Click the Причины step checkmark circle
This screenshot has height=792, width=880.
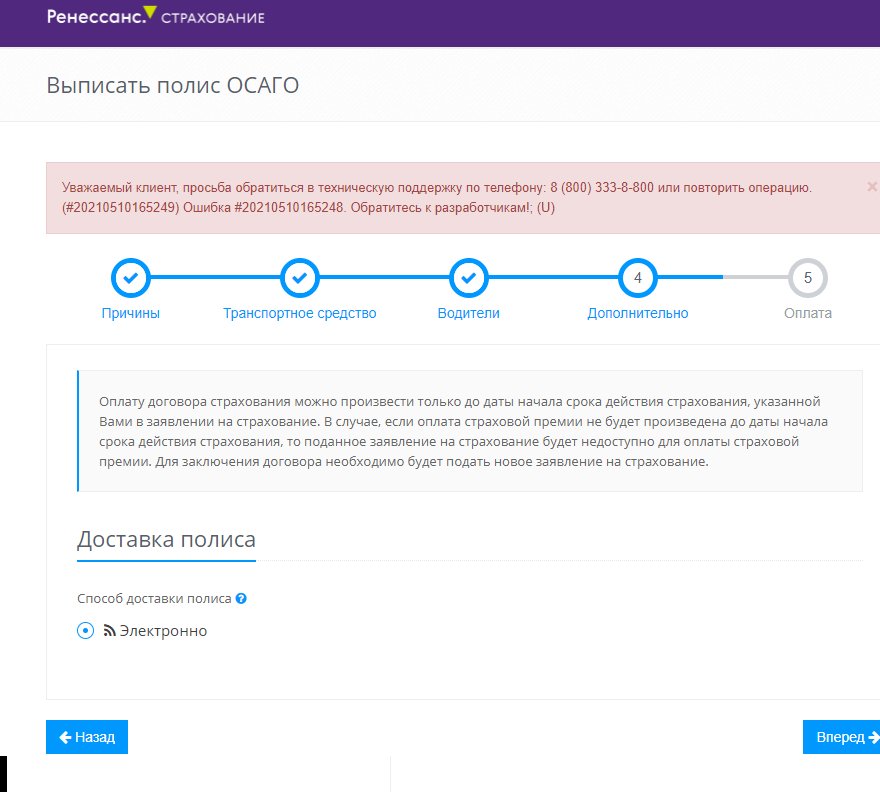tap(131, 277)
